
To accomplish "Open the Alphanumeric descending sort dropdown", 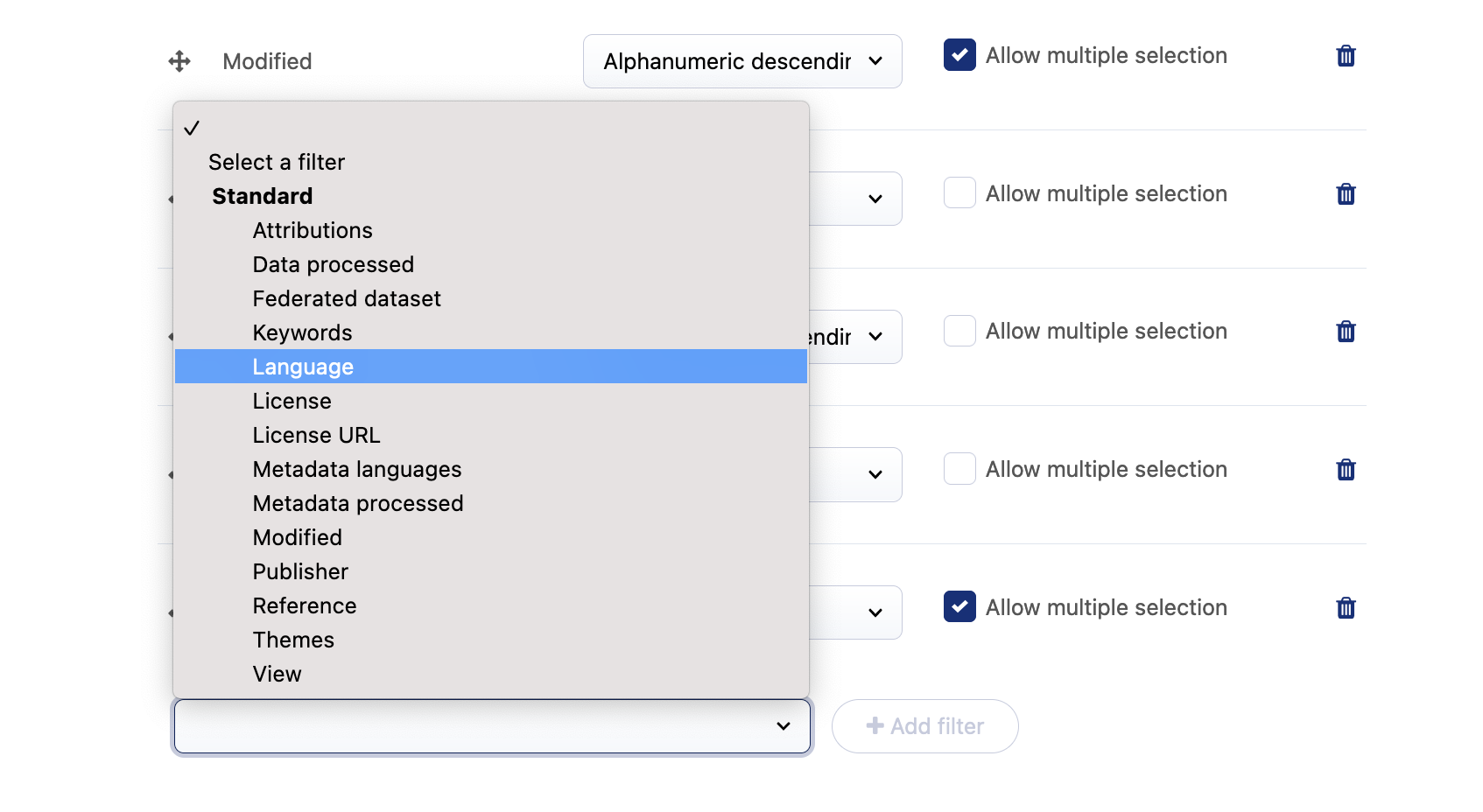I will [742, 61].
